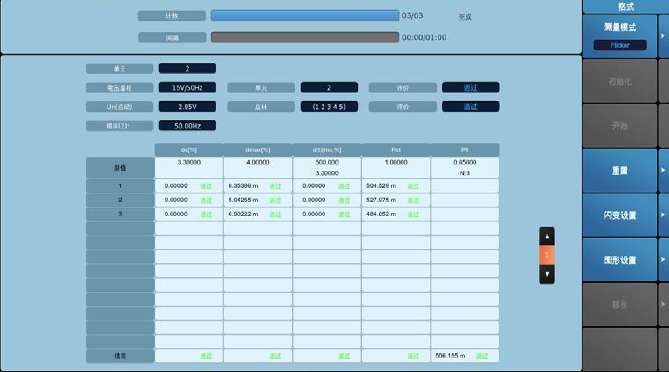Image resolution: width=669 pixels, height=372 pixels.
Task: Click the Pst value 527.075 m
Action: pos(381,200)
